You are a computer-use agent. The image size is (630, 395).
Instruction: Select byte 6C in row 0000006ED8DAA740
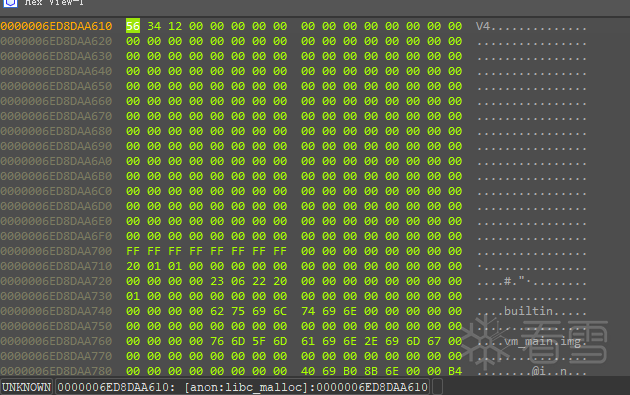pos(280,311)
